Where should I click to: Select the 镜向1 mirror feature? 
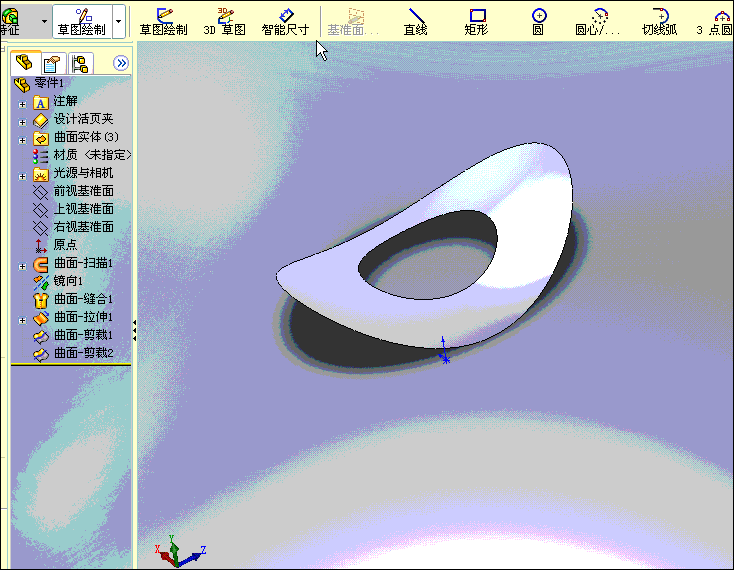coord(58,281)
